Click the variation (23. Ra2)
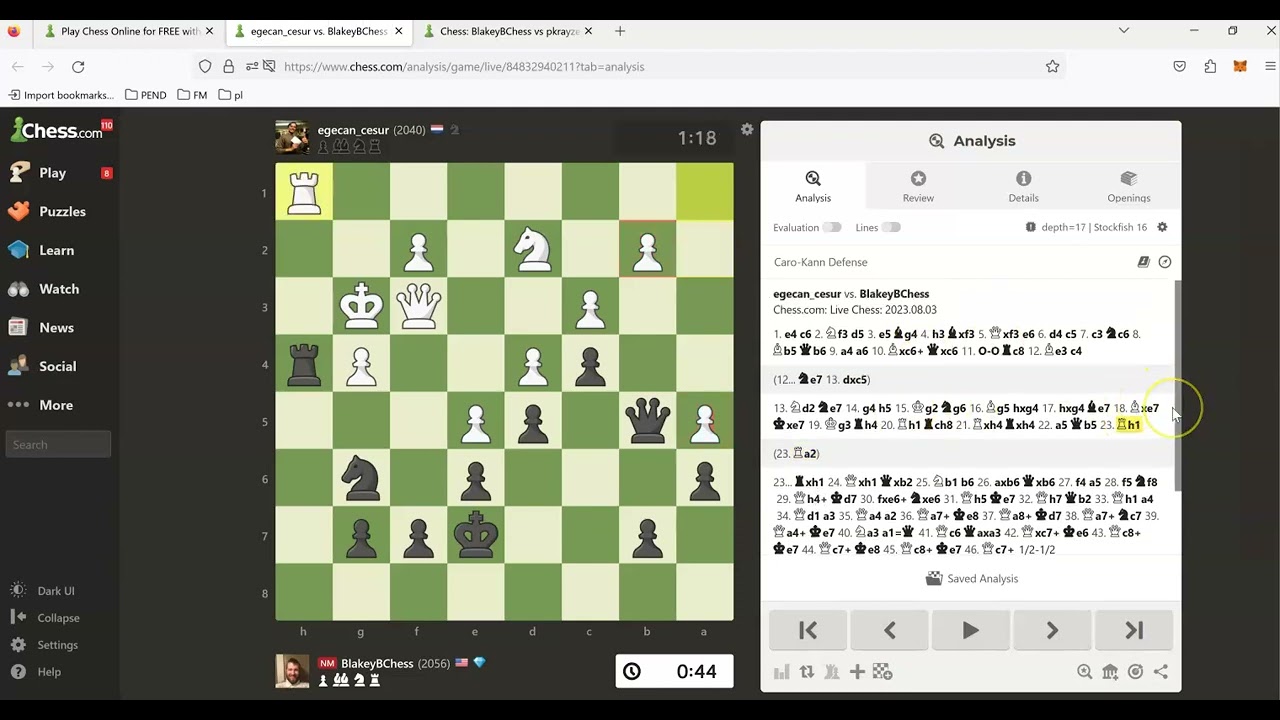 tap(796, 454)
